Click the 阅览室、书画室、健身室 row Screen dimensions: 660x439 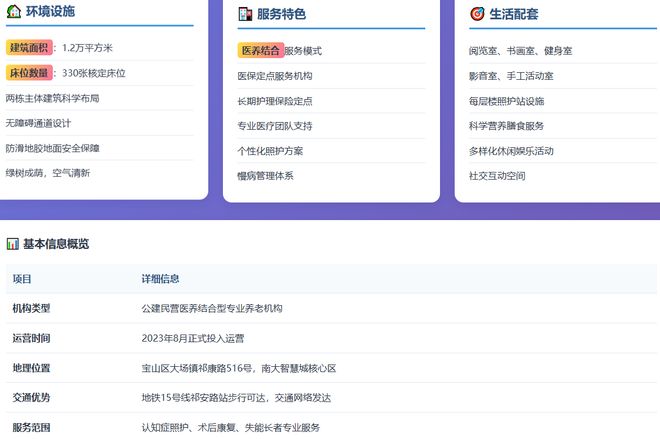pyautogui.click(x=563, y=51)
